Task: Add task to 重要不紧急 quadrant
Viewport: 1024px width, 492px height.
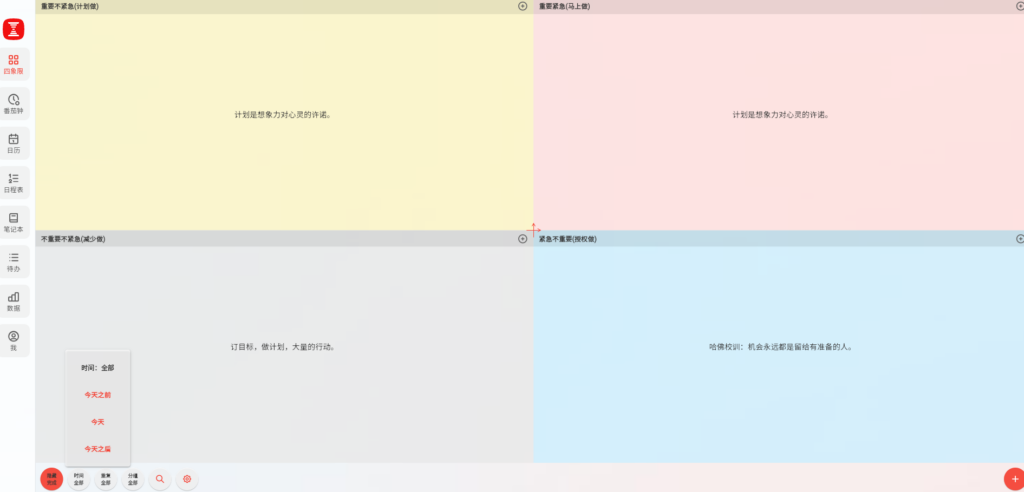Action: click(x=522, y=6)
